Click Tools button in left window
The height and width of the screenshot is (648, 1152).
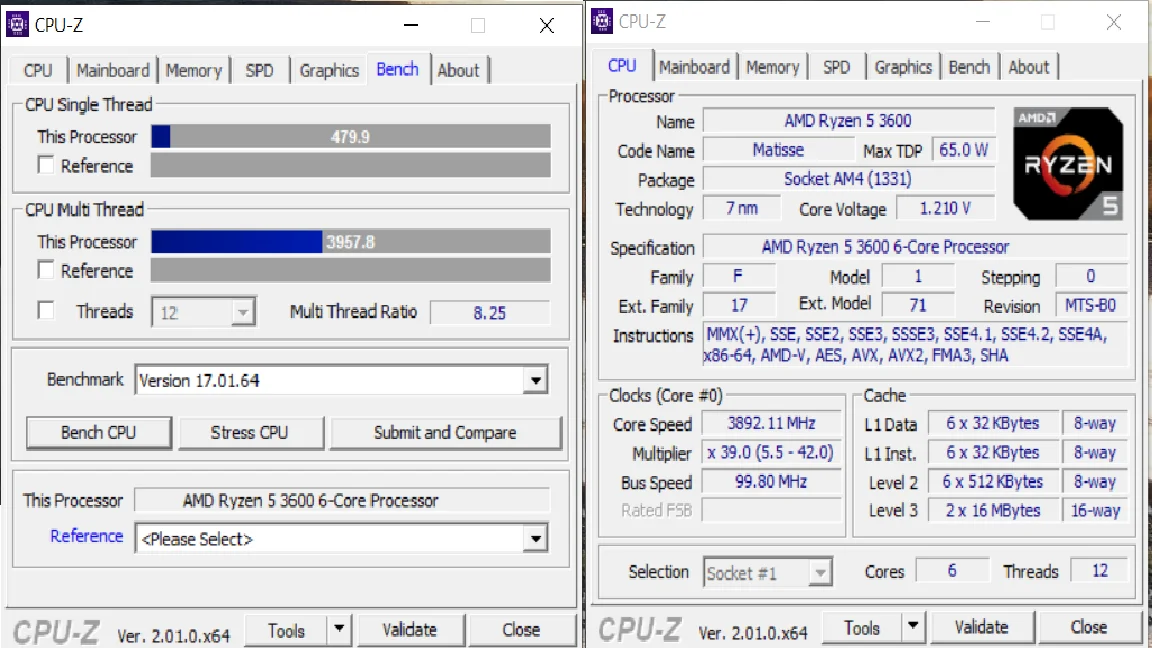[286, 630]
